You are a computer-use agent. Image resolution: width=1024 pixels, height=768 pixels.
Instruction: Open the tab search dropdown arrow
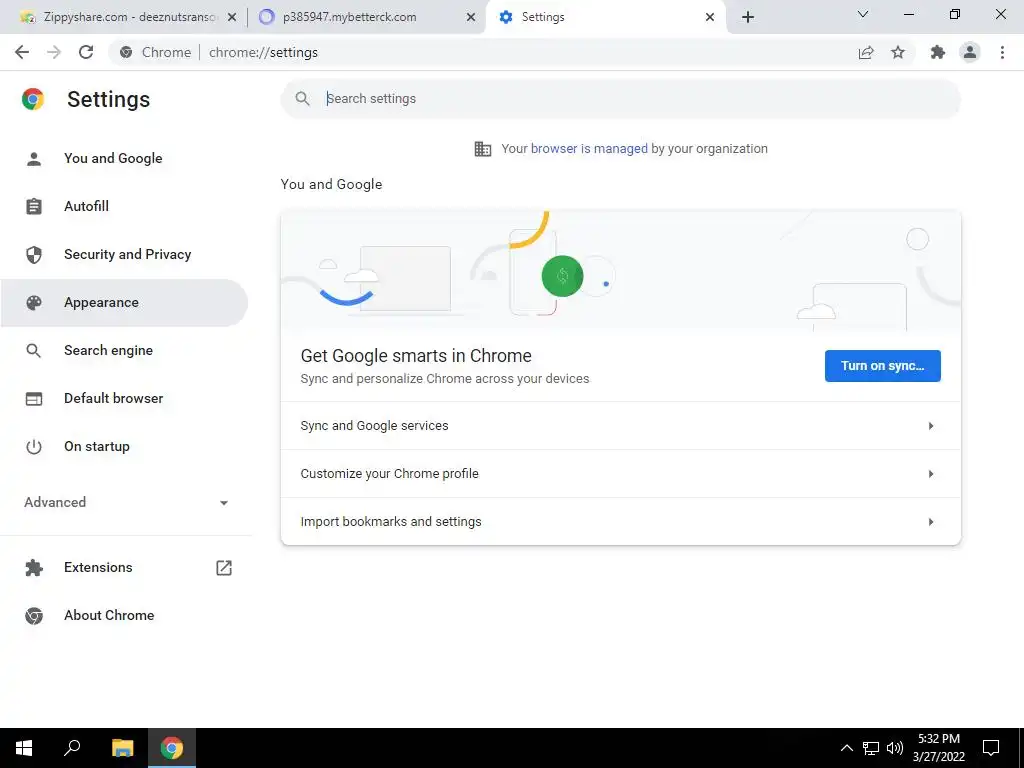[x=863, y=14]
